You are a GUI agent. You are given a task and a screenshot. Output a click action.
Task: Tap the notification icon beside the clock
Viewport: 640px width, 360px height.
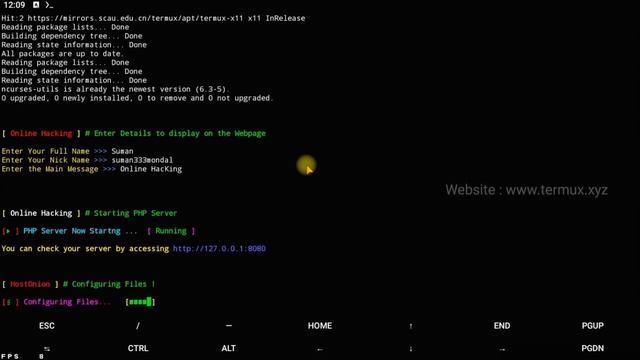click(x=36, y=5)
